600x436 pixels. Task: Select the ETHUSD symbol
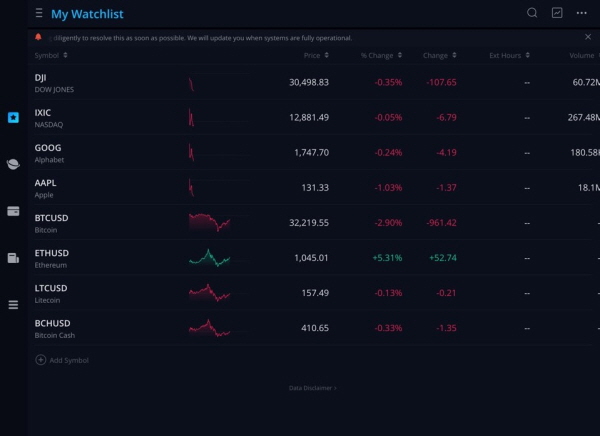(x=52, y=253)
